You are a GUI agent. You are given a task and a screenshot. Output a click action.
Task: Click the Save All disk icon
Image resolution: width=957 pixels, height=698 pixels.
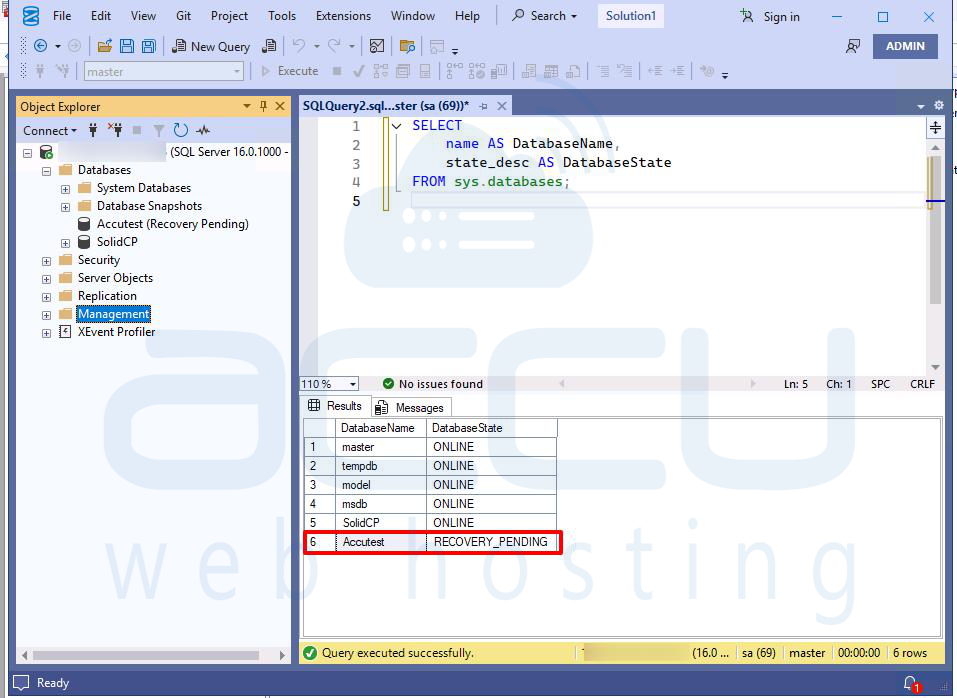point(148,46)
